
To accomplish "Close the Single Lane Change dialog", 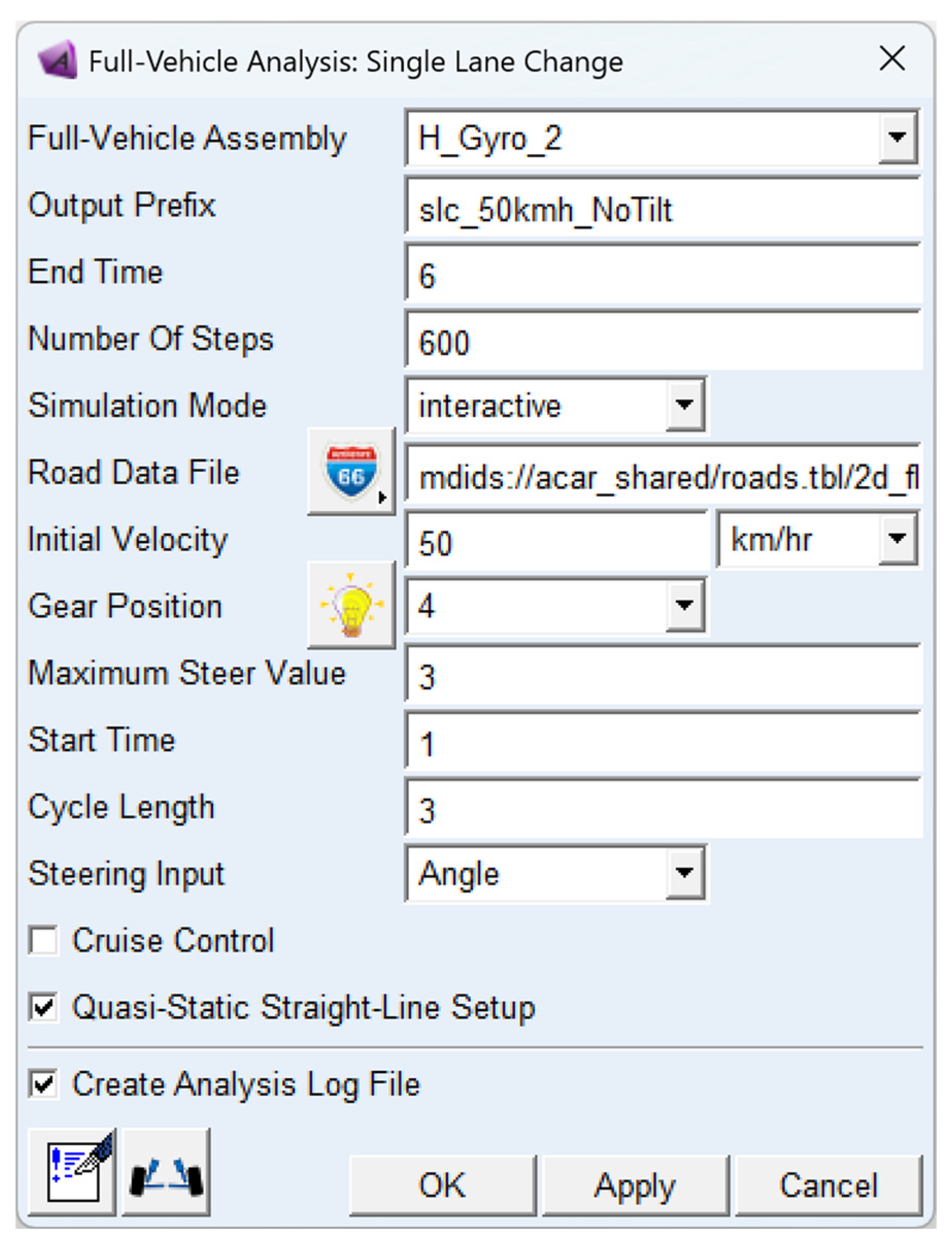I will point(892,59).
